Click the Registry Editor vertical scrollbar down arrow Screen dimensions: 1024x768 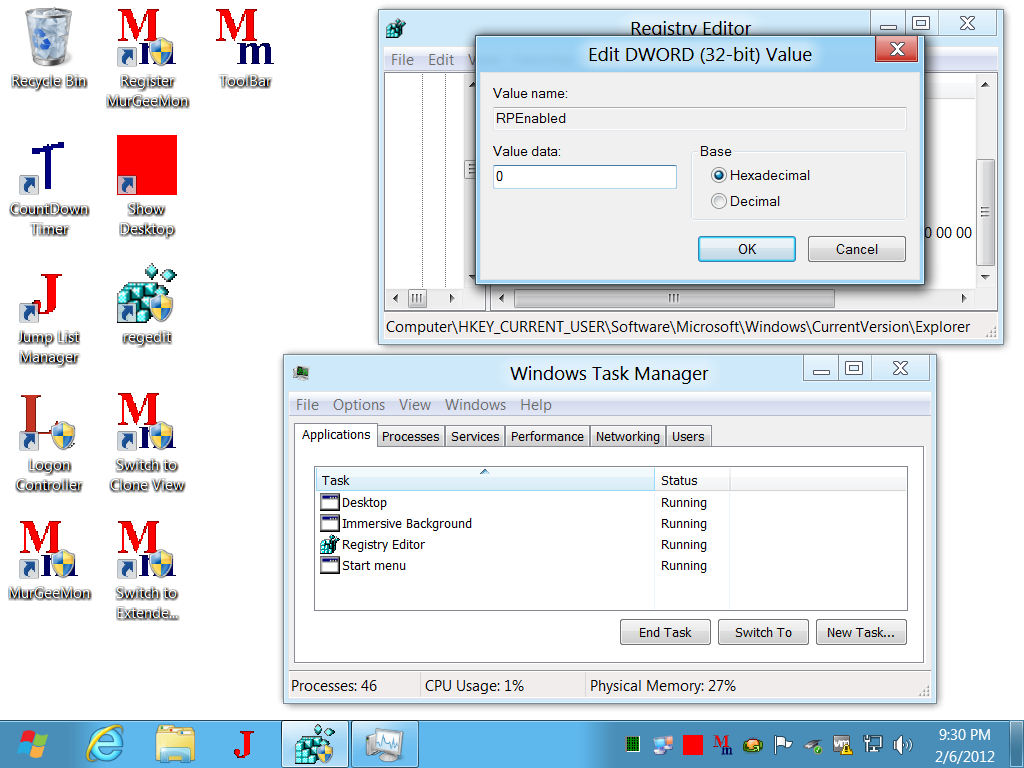985,277
